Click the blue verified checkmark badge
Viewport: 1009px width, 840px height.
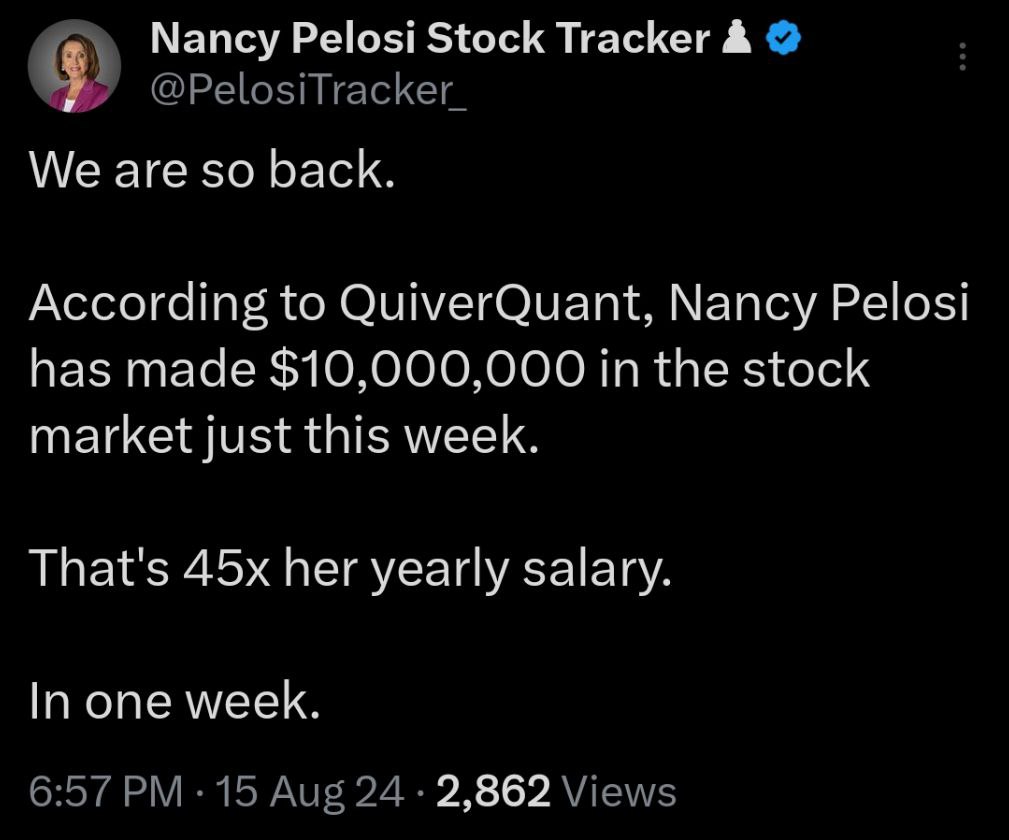tap(783, 37)
